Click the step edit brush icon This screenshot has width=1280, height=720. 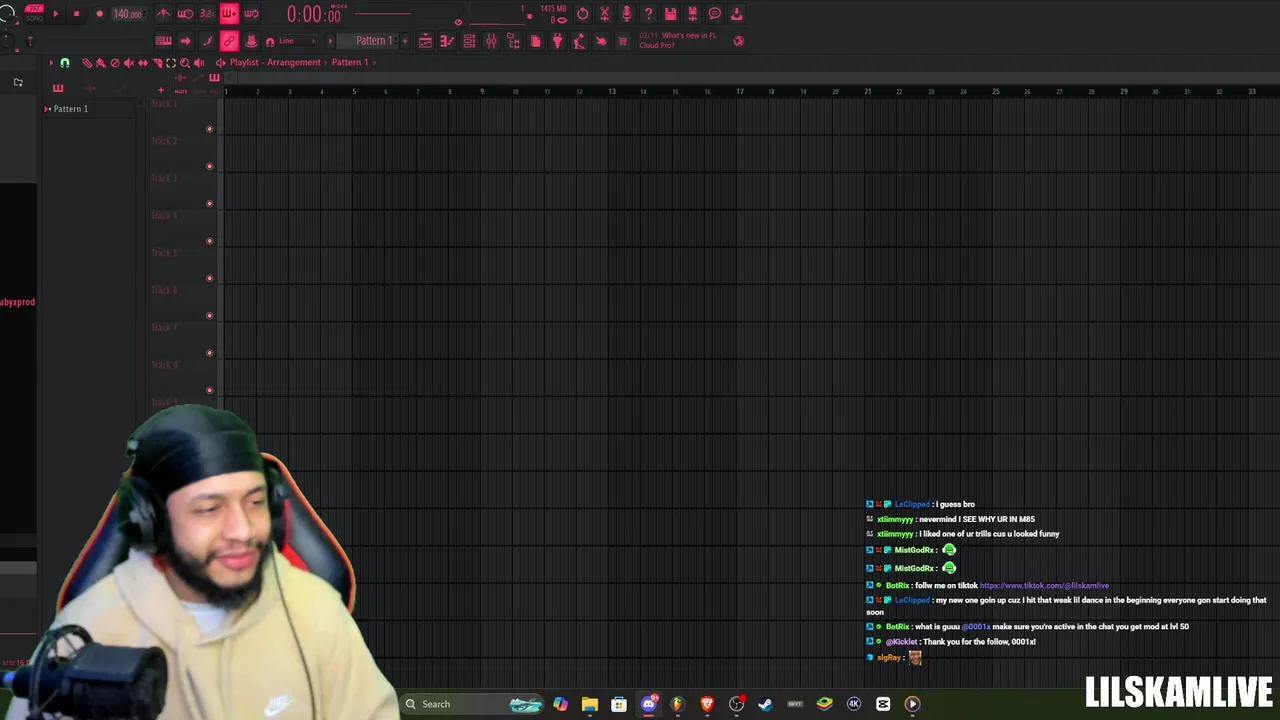click(207, 41)
